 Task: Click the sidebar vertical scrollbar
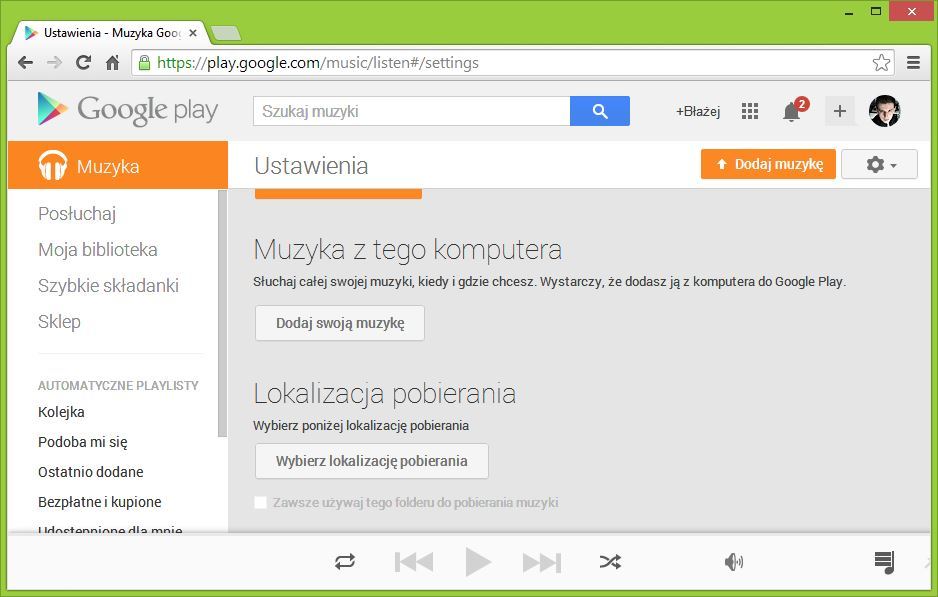(x=223, y=314)
